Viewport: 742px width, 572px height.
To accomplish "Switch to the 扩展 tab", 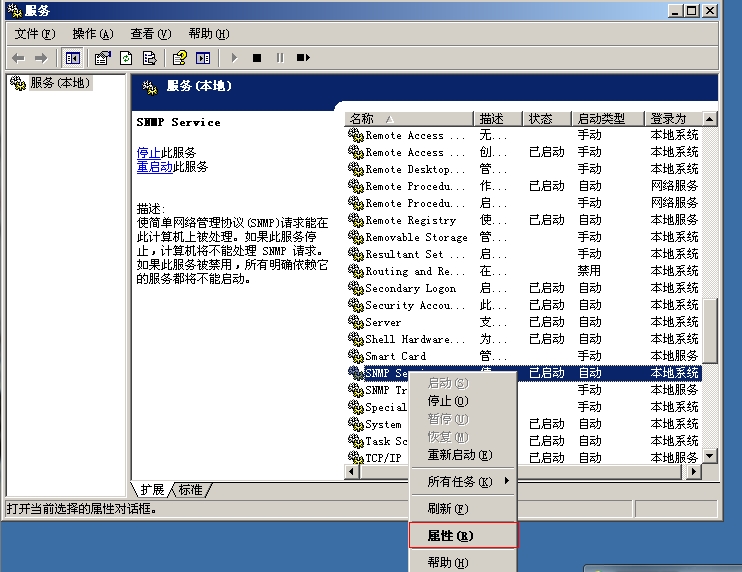I will [x=152, y=490].
